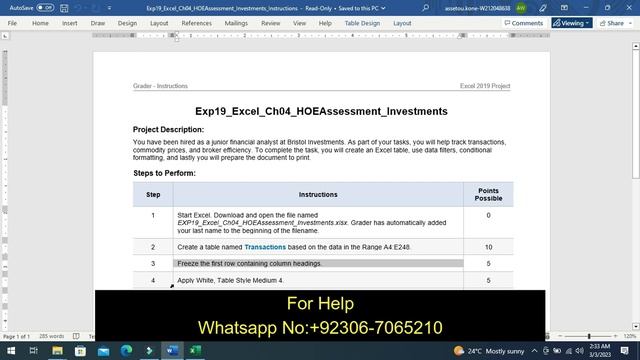Click the proofing book icon in status bar
Screen dimensions: 640x360
click(x=76, y=336)
